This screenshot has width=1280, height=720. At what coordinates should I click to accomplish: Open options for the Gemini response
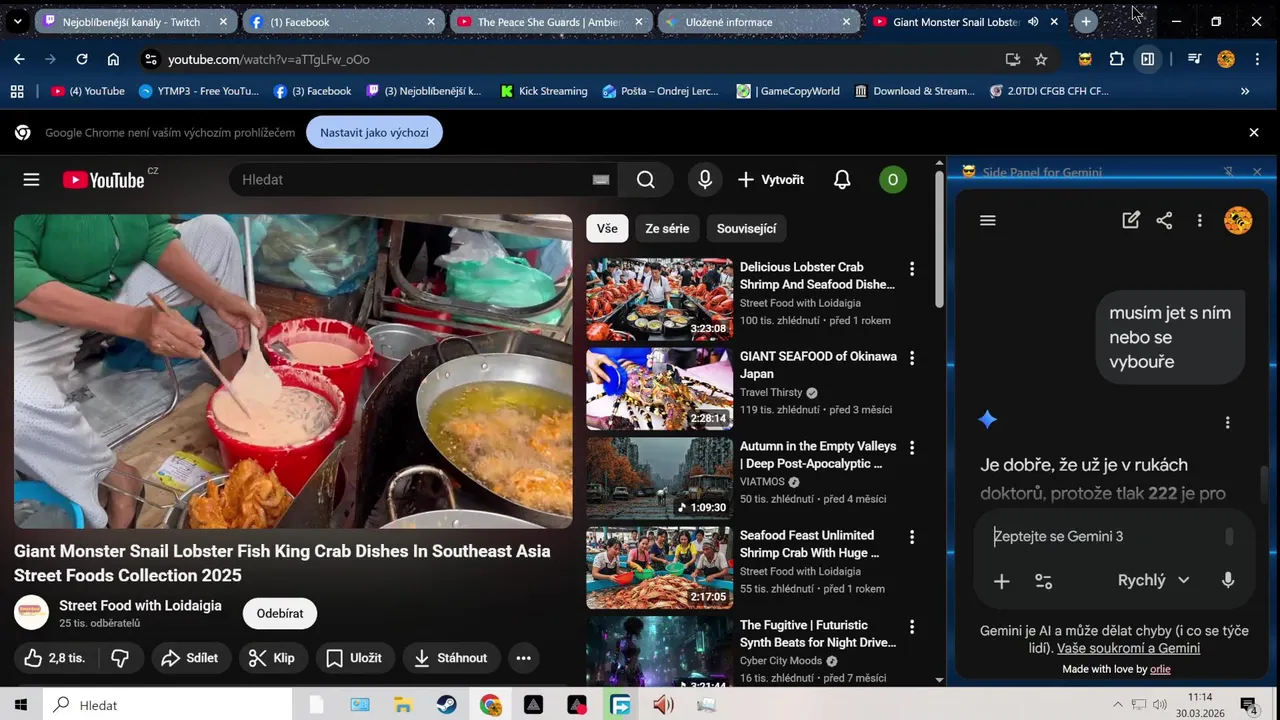[x=1227, y=423]
